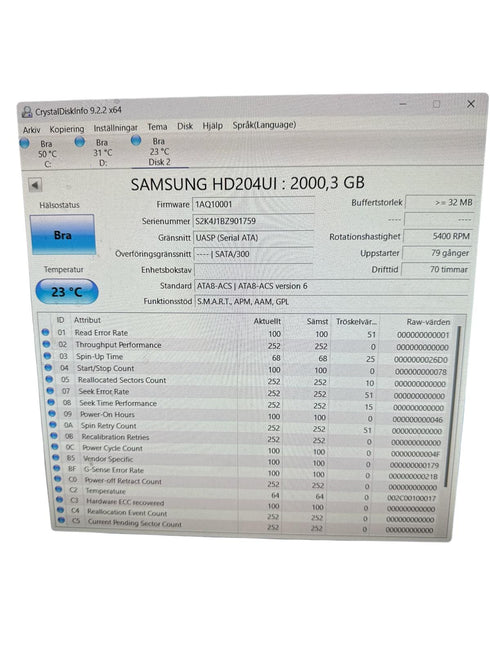Image resolution: width=490 pixels, height=653 pixels.
Task: Click status dot for Current Pending Sector Count
Action: point(62,520)
